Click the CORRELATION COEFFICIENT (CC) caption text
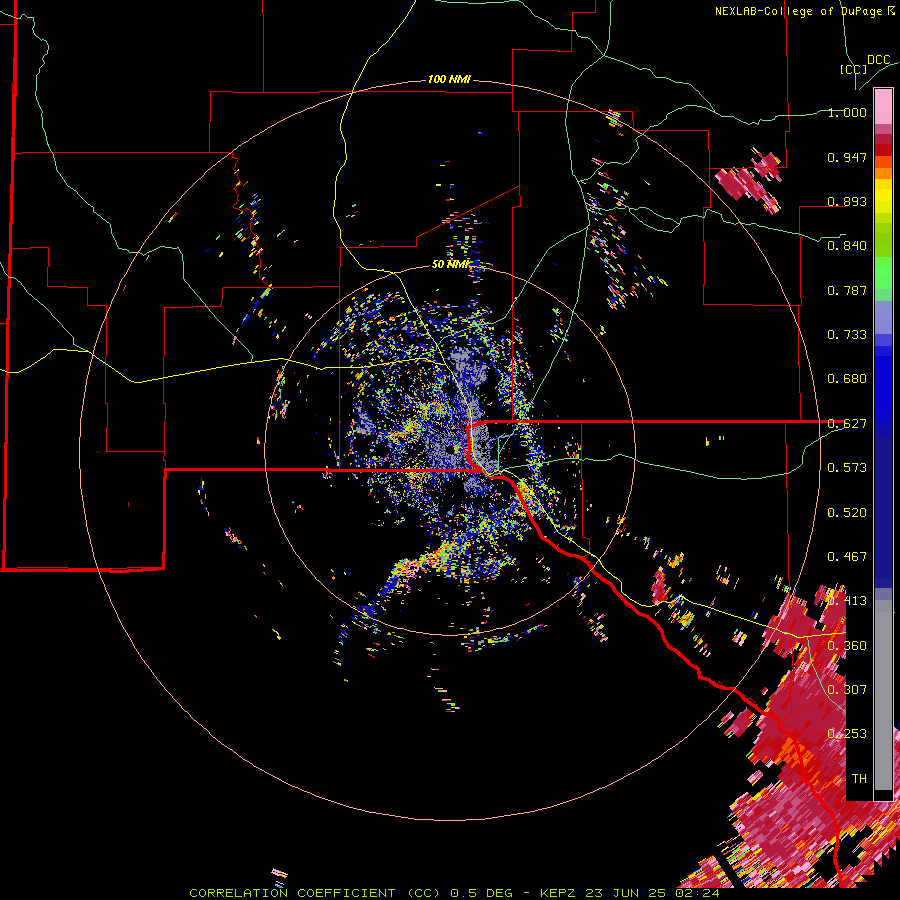 point(313,893)
